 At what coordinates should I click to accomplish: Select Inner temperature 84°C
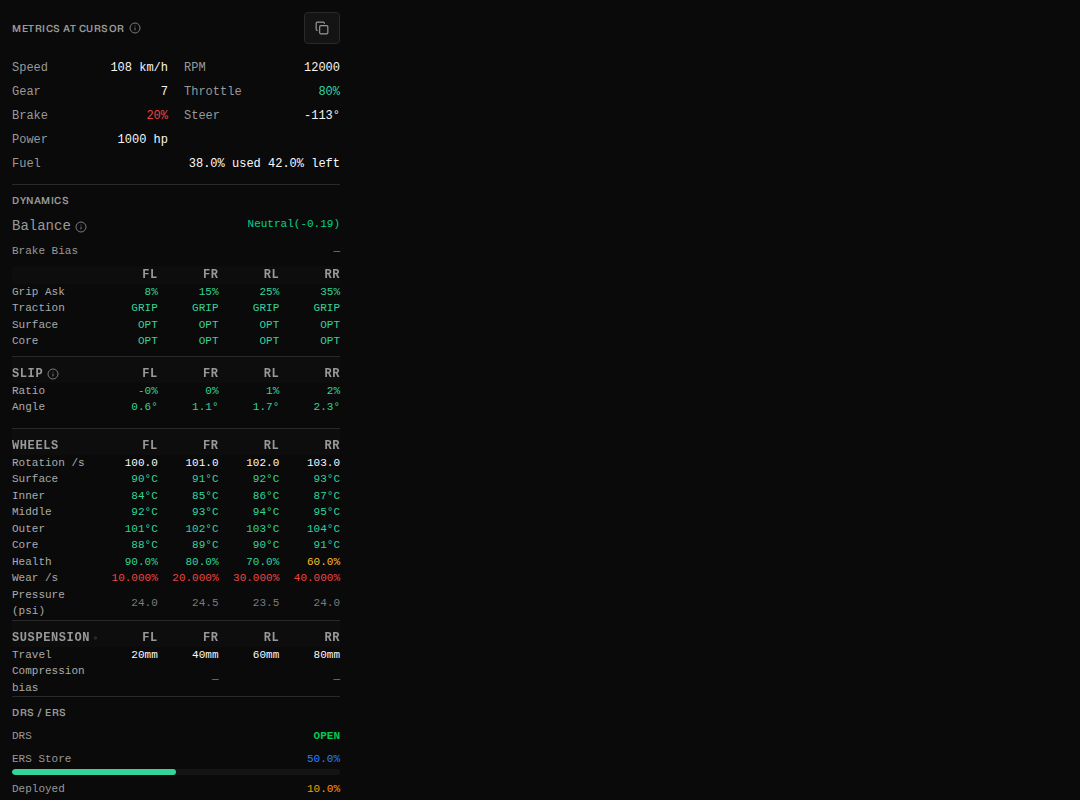(x=144, y=496)
